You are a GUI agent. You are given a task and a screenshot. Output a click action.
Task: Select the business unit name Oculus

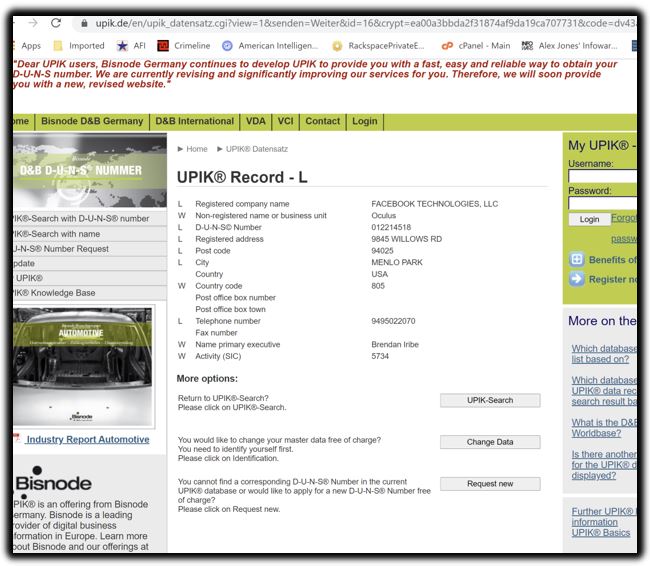(383, 216)
